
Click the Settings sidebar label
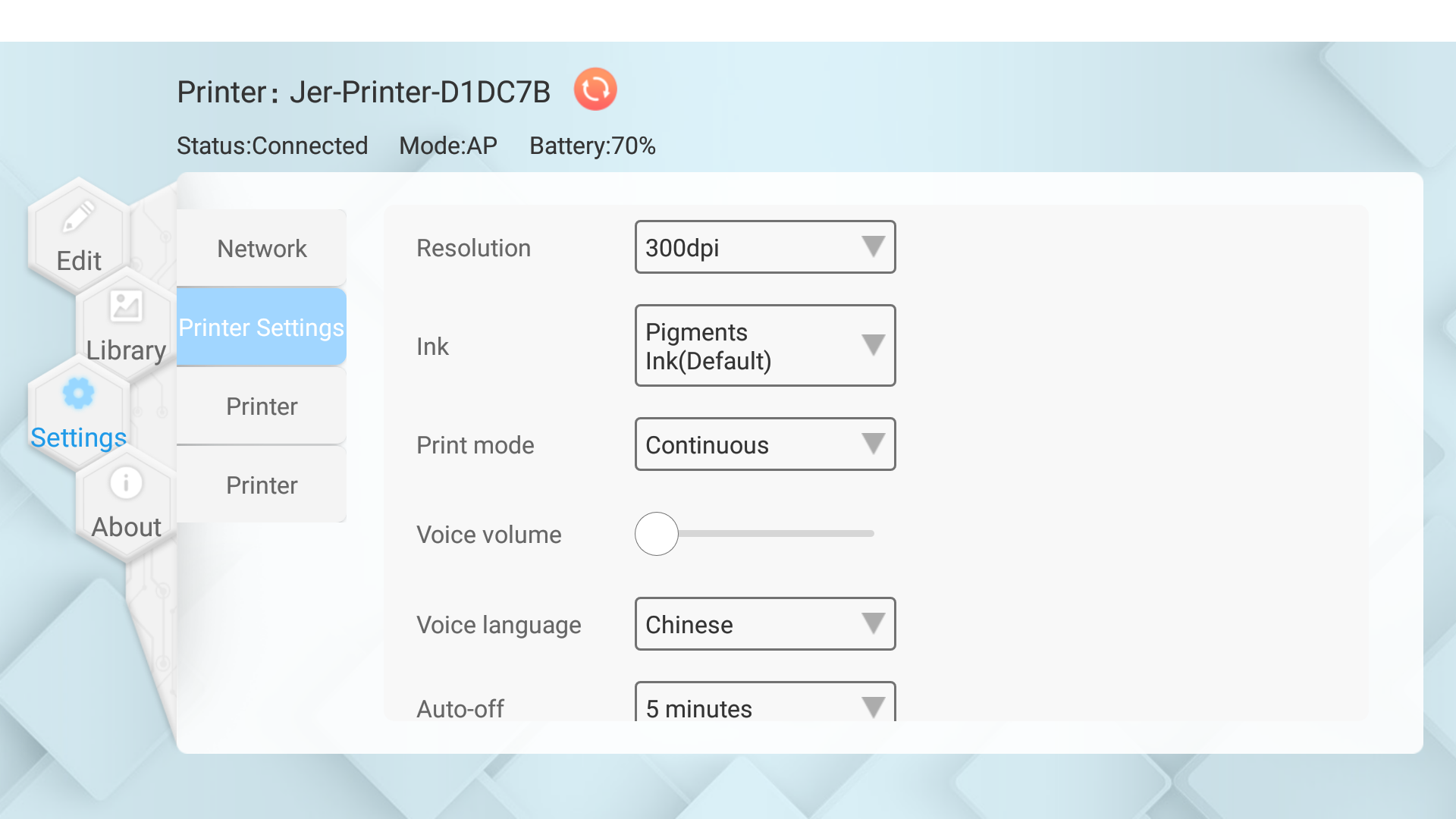click(x=78, y=438)
